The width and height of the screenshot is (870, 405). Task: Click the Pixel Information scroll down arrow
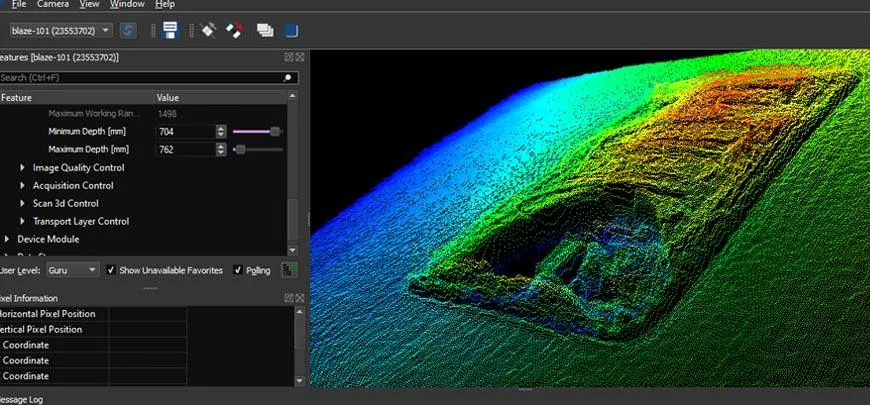(300, 381)
